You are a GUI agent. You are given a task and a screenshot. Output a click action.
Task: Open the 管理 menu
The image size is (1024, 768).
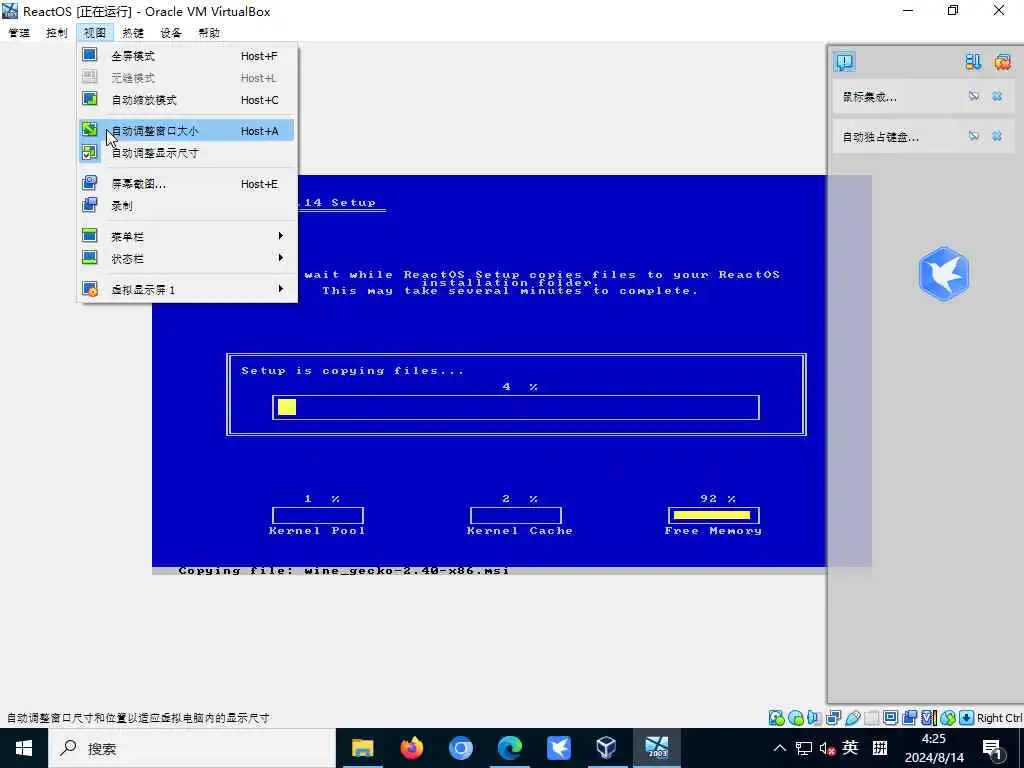(x=19, y=33)
